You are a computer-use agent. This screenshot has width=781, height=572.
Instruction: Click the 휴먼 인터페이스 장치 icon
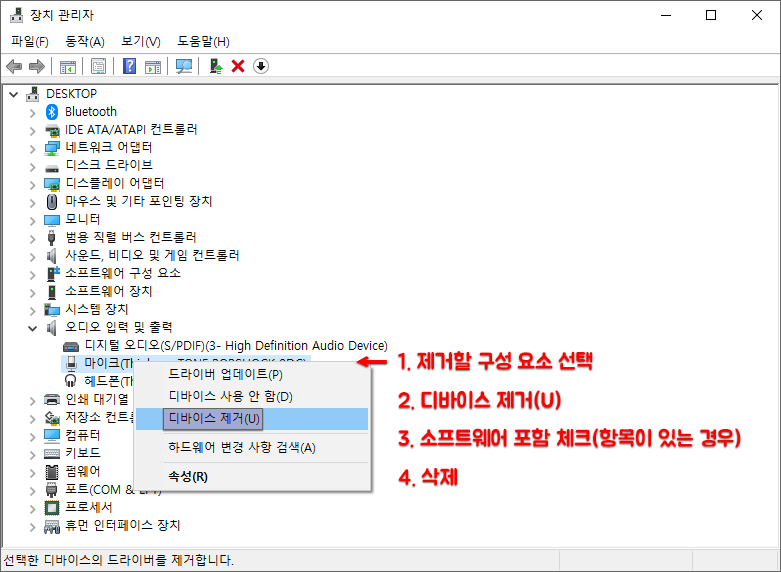pos(52,526)
